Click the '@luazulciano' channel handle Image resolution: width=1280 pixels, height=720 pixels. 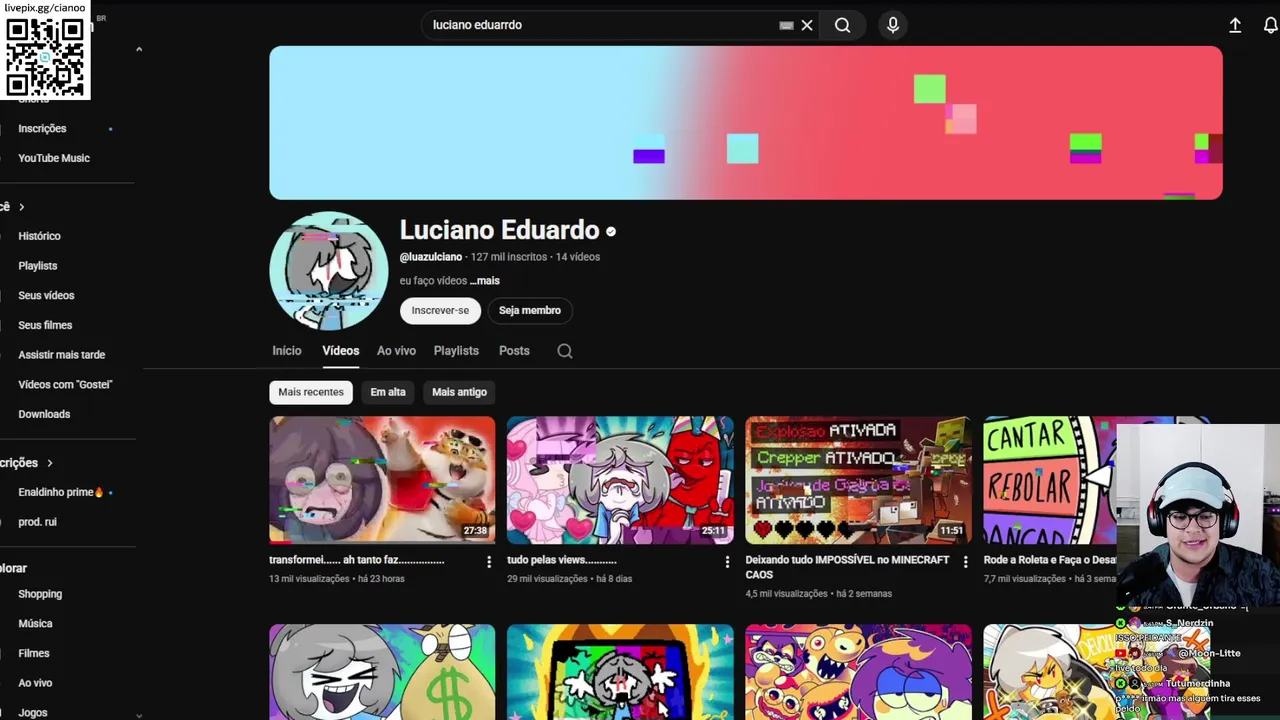(x=431, y=257)
